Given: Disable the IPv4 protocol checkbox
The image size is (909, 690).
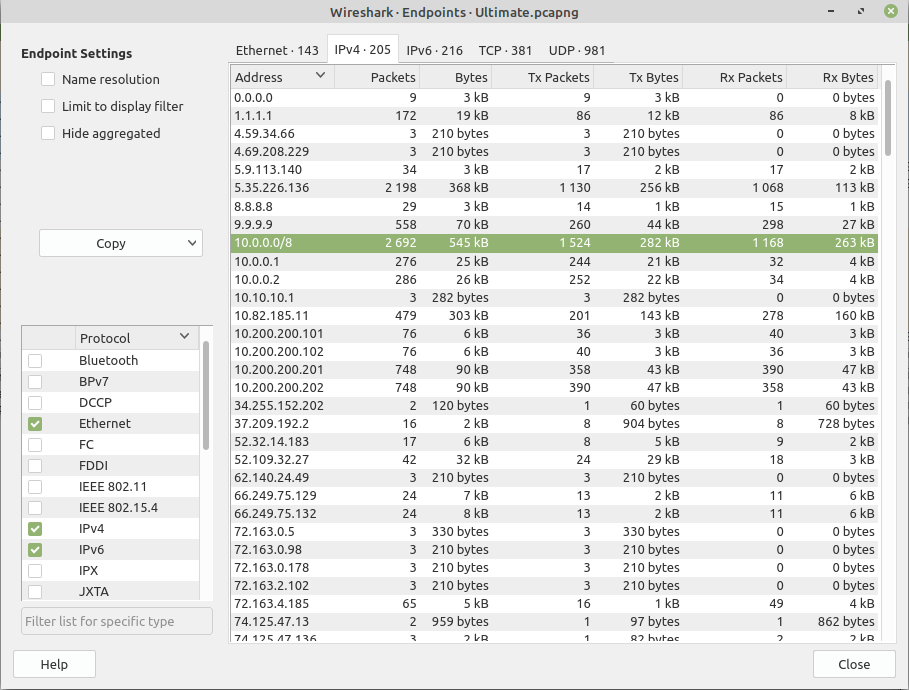Looking at the screenshot, I should tap(35, 529).
